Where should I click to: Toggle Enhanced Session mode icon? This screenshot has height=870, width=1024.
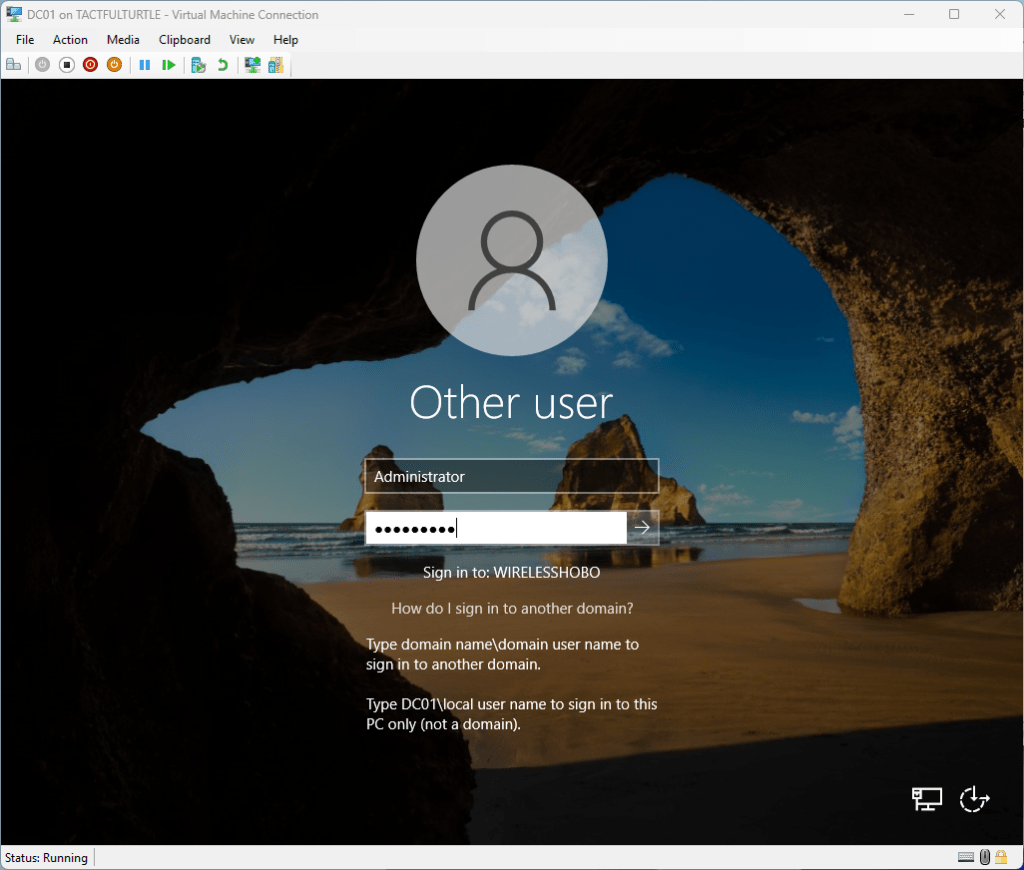pyautogui.click(x=252, y=65)
